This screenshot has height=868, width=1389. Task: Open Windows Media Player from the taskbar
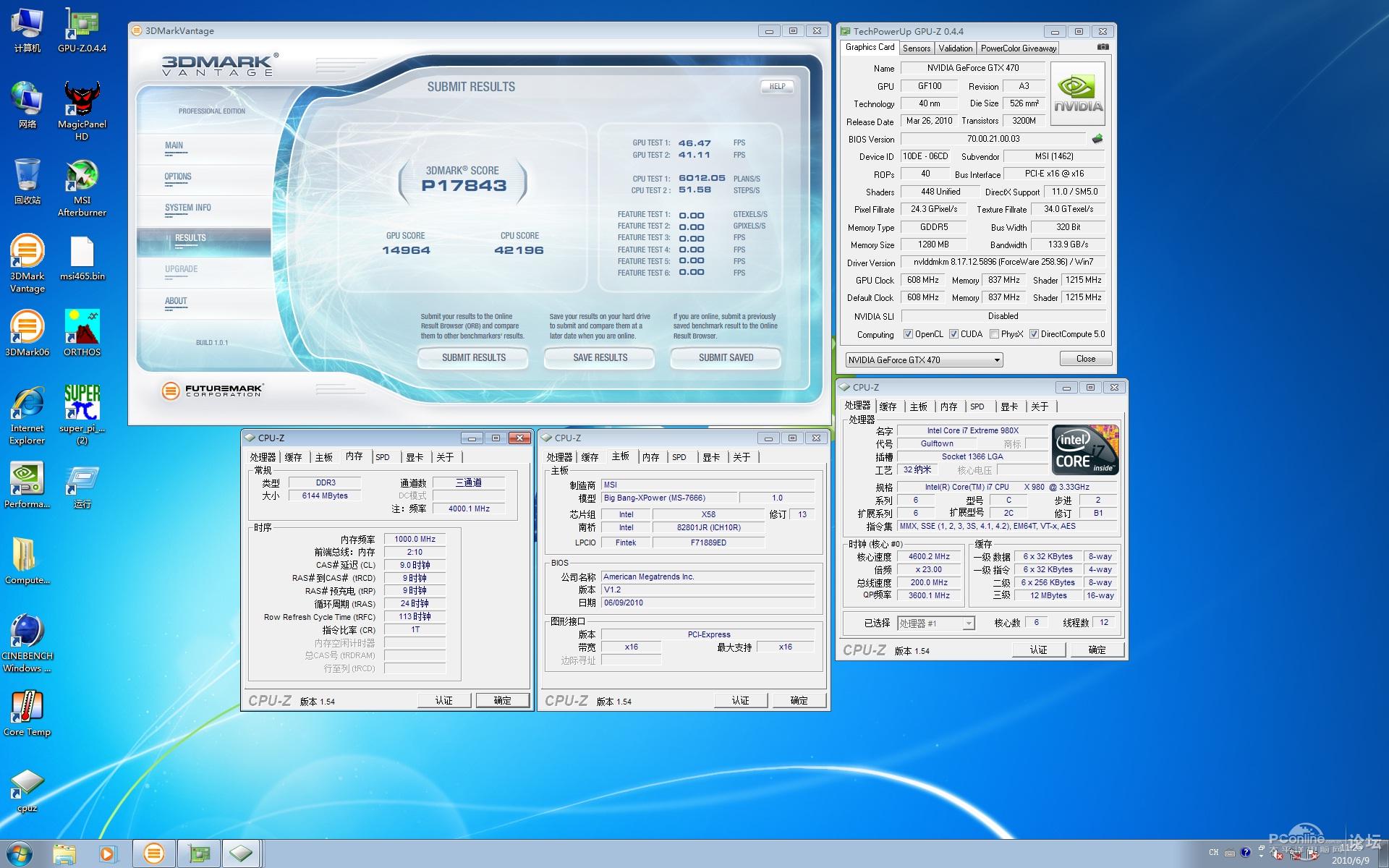107,854
